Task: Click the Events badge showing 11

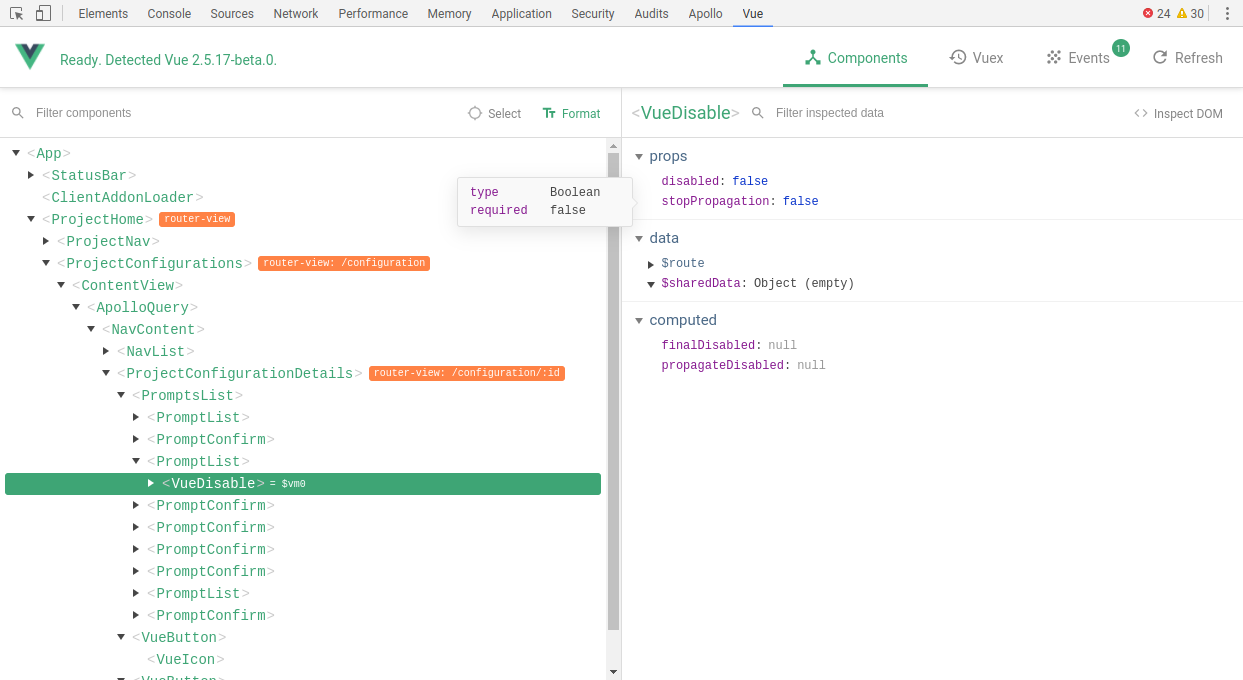Action: click(x=1120, y=48)
